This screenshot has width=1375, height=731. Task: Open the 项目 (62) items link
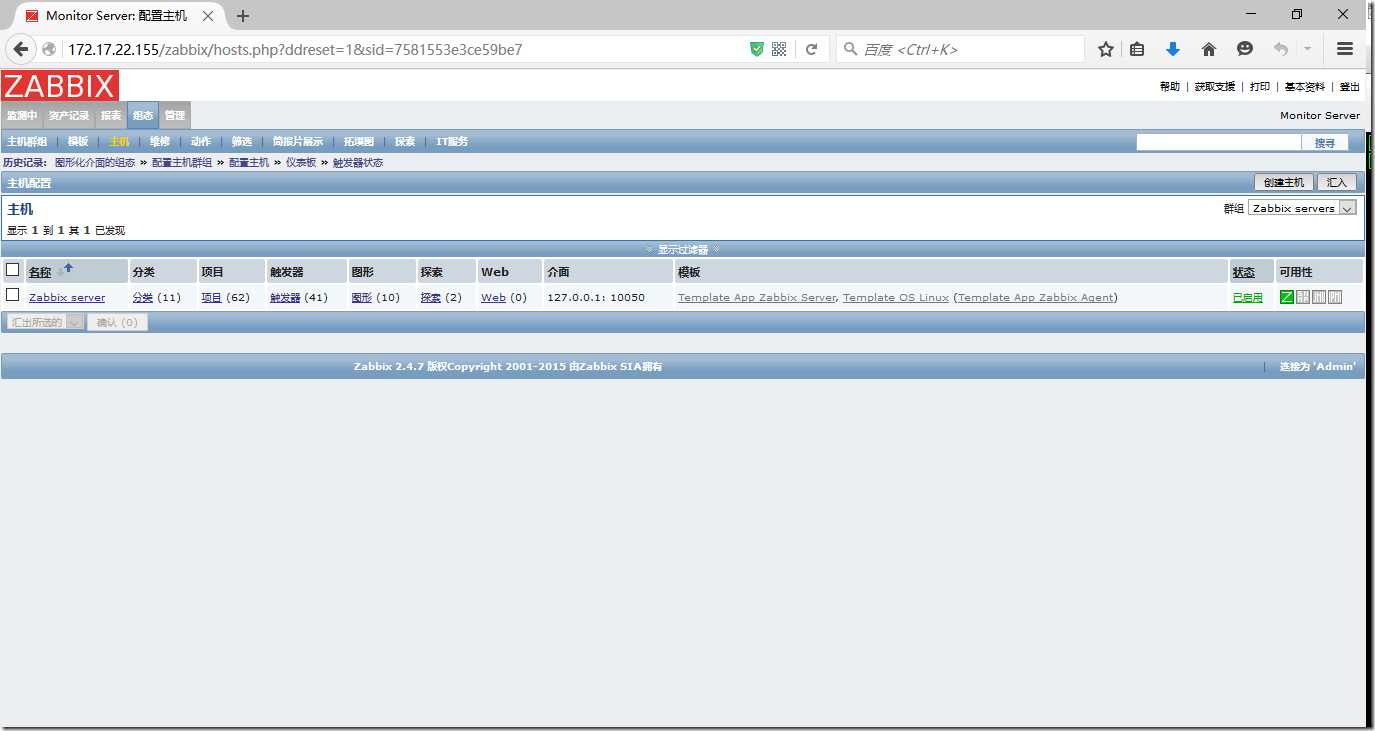tap(211, 298)
